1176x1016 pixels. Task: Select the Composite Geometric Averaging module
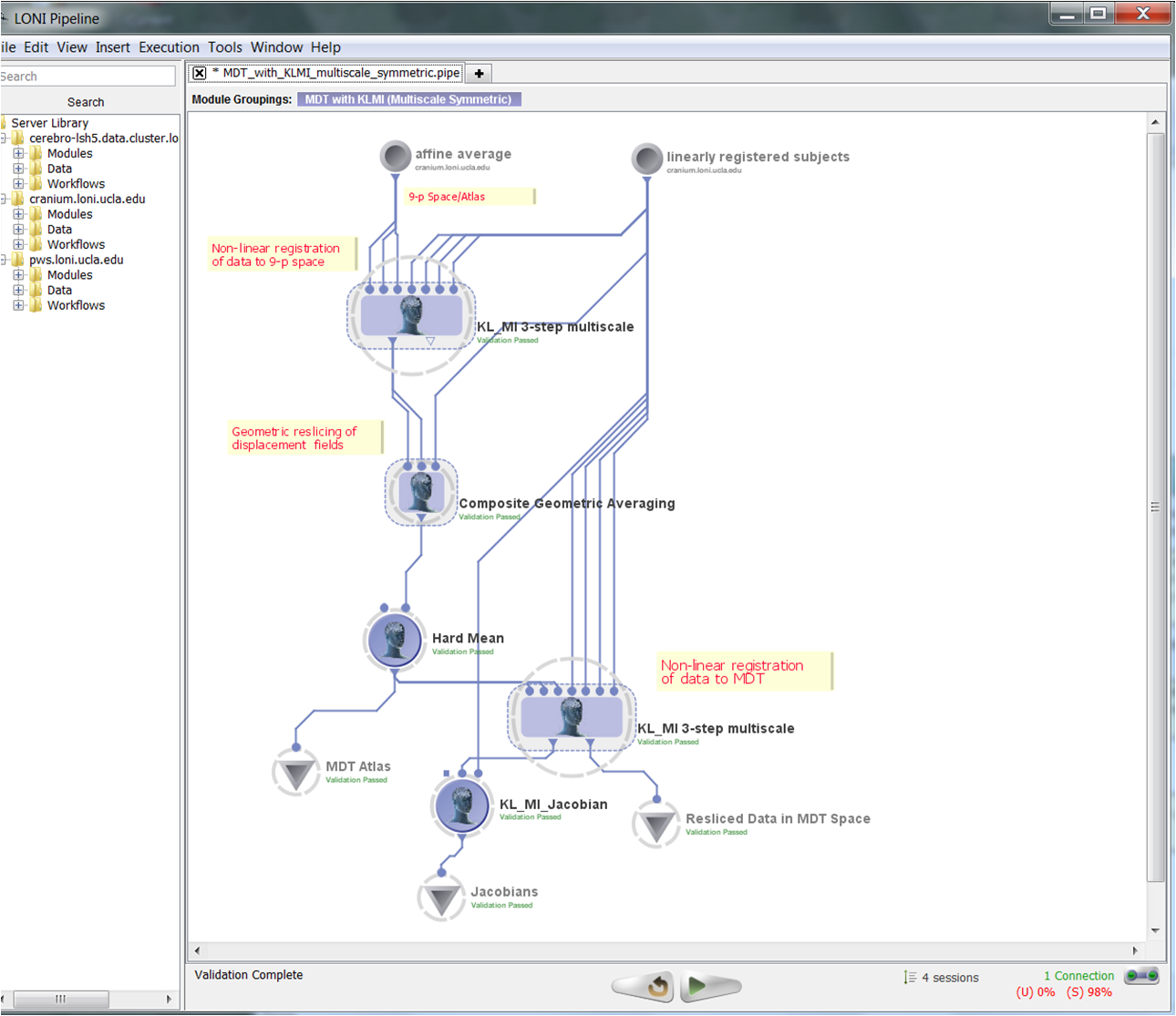(x=421, y=492)
